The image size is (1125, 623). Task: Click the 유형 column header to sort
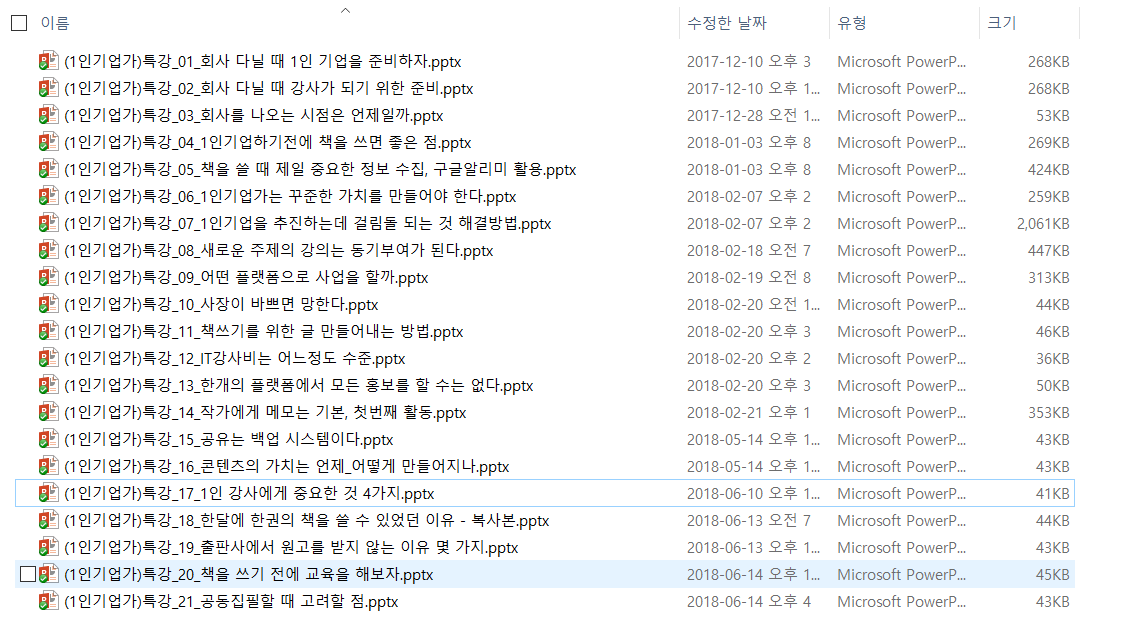click(850, 22)
